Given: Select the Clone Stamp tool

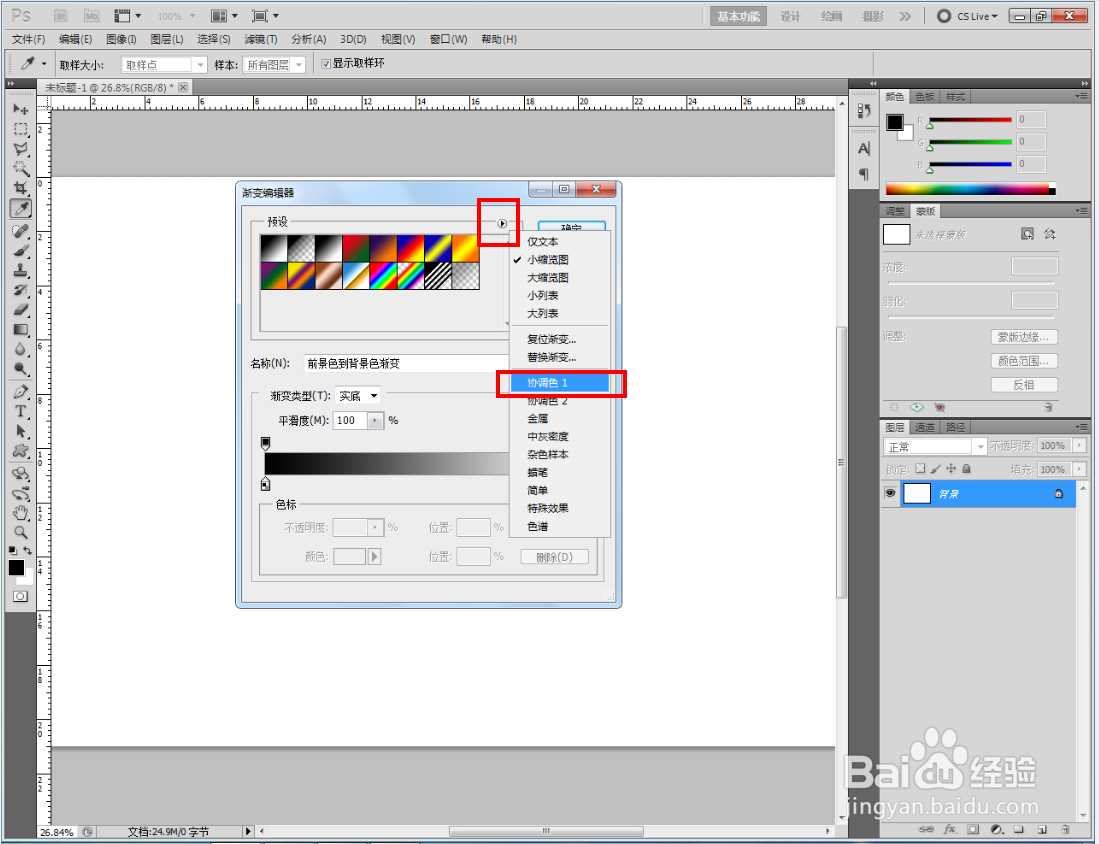Looking at the screenshot, I should click(x=20, y=271).
